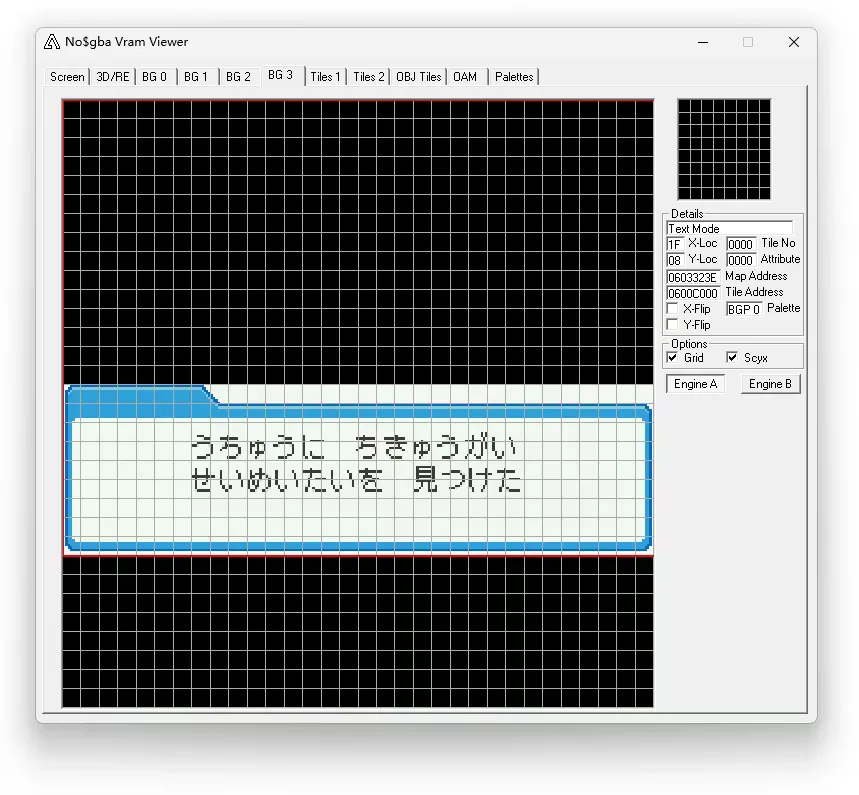The image size is (859, 795).
Task: Switch to Engine B
Action: click(x=770, y=384)
